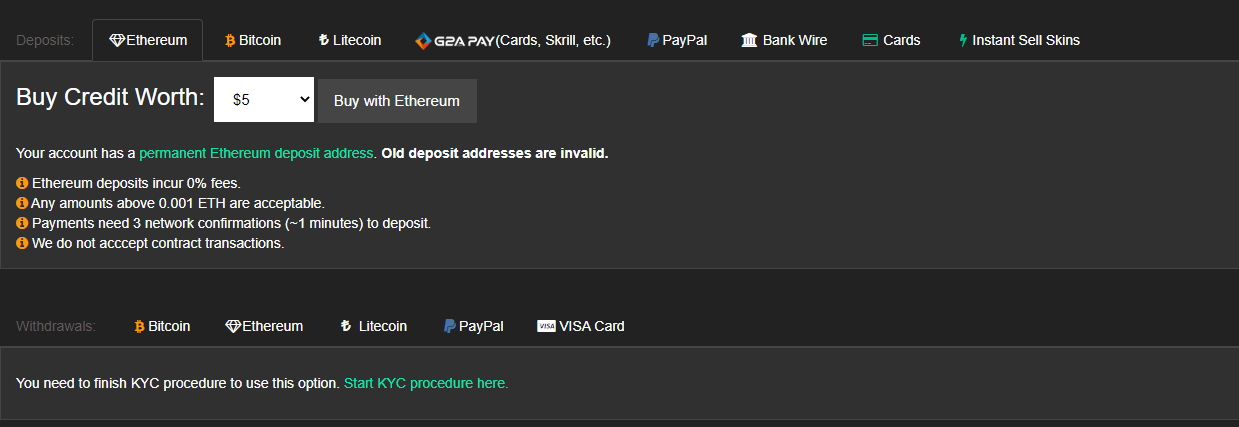Viewport: 1239px width, 427px height.
Task: Click the Bitcoin icon in the Deposits row
Action: tap(230, 41)
